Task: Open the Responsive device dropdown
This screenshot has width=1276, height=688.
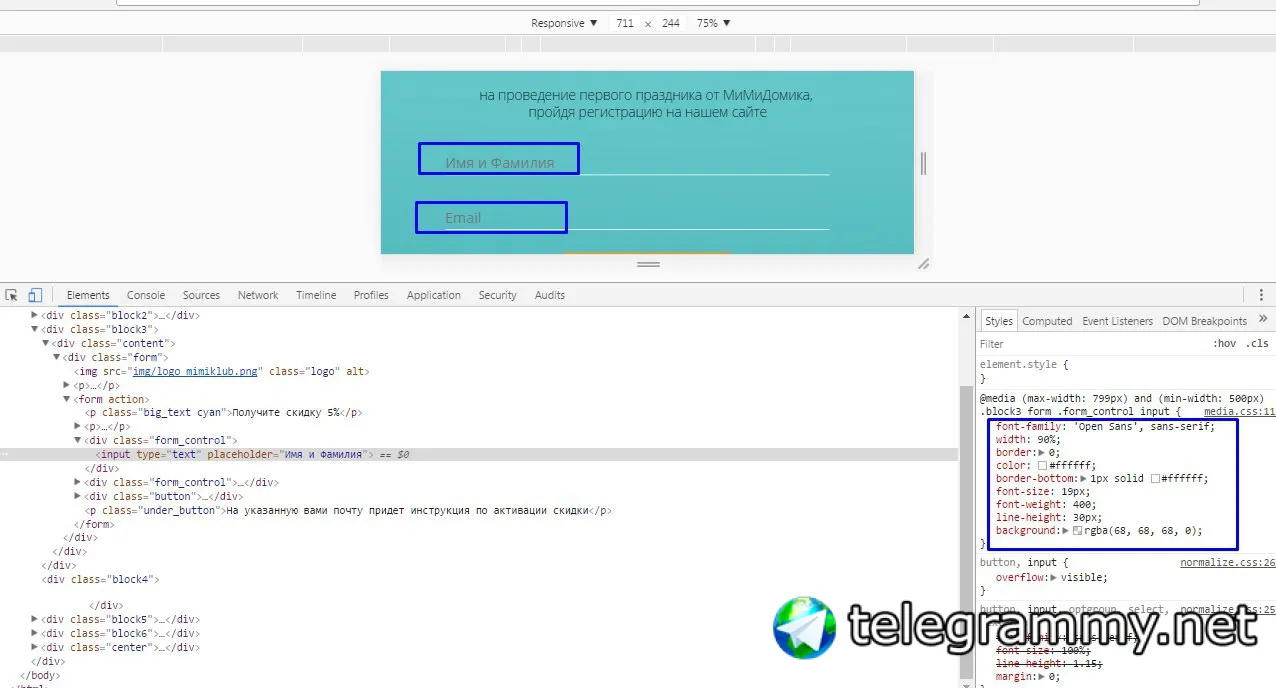Action: point(564,23)
